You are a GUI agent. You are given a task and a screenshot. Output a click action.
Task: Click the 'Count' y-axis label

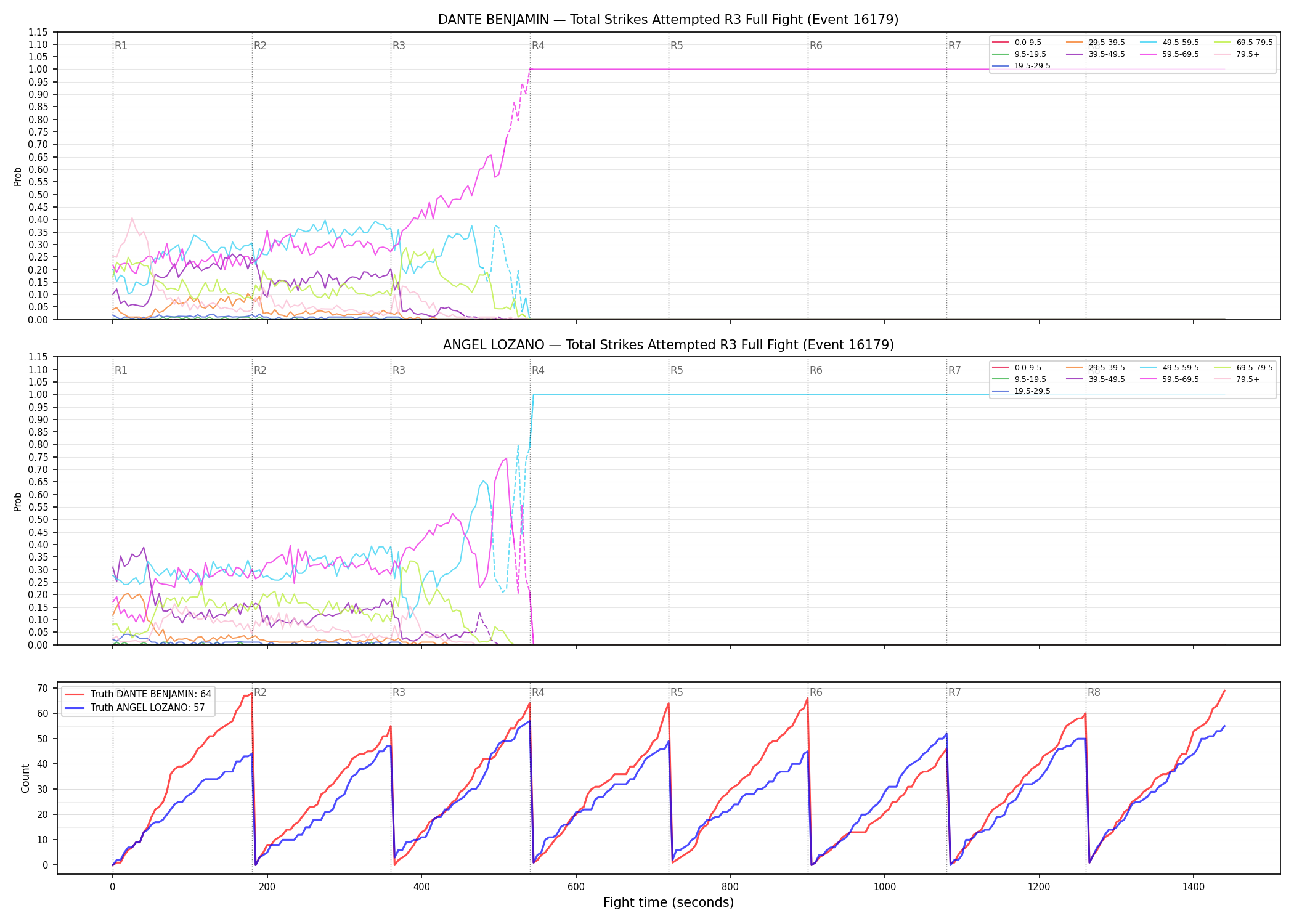[x=25, y=778]
